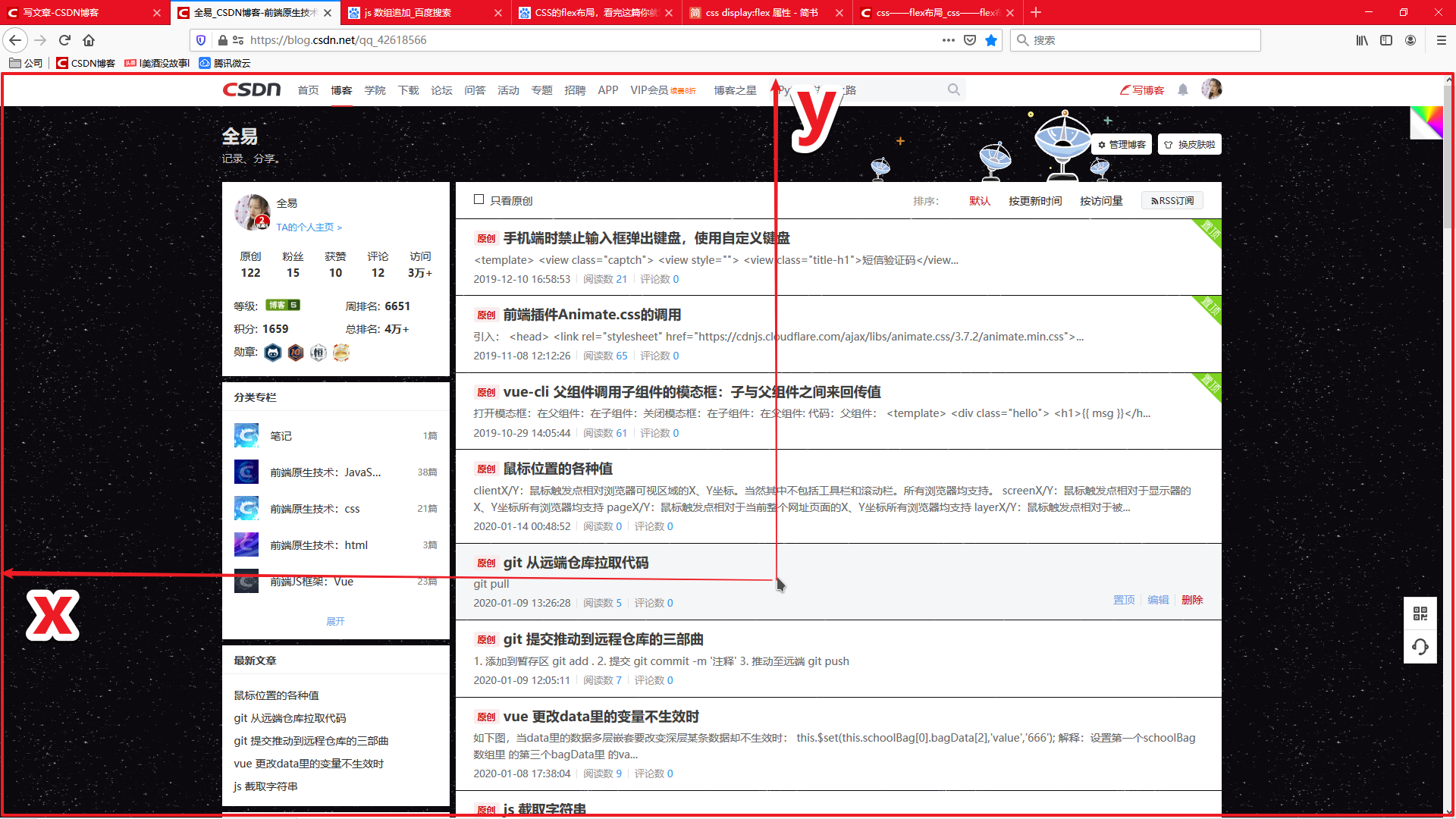Open VIP会员 in the CSDN navigation
The height and width of the screenshot is (819, 1456).
click(x=662, y=90)
